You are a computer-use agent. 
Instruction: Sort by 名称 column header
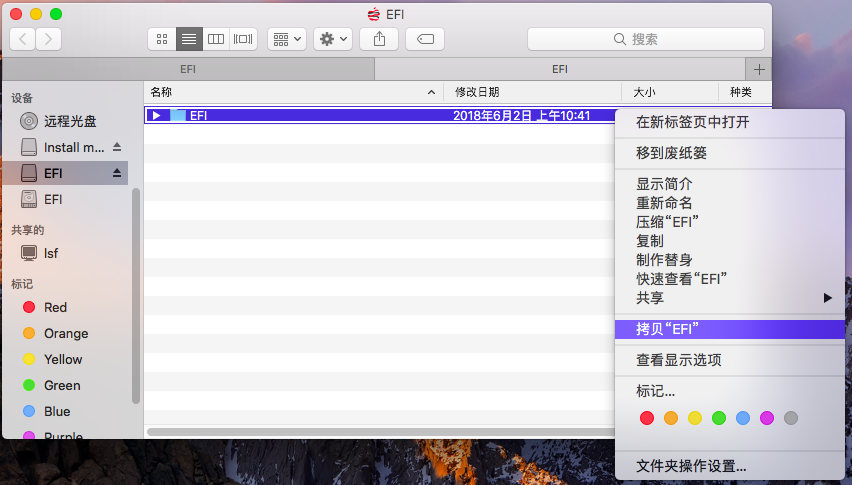coord(293,92)
